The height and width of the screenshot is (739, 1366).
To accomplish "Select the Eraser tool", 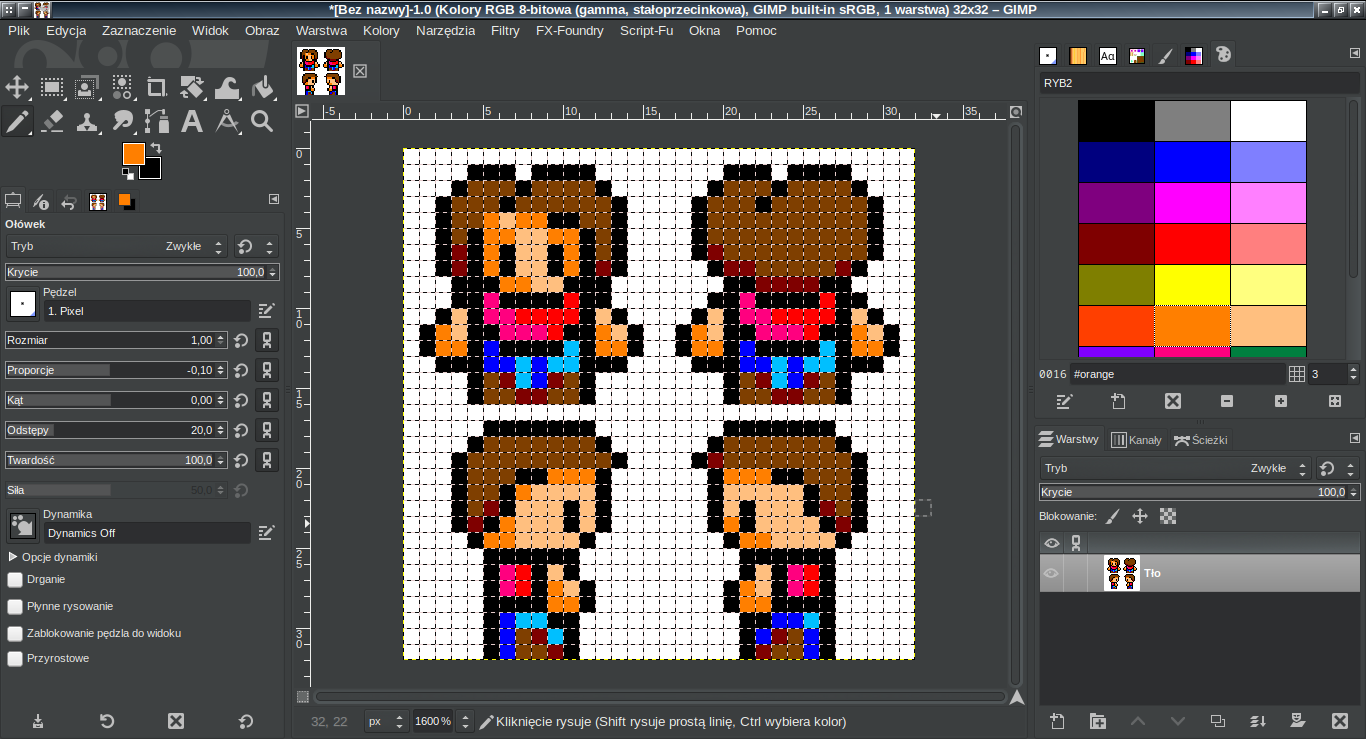I will [x=52, y=122].
